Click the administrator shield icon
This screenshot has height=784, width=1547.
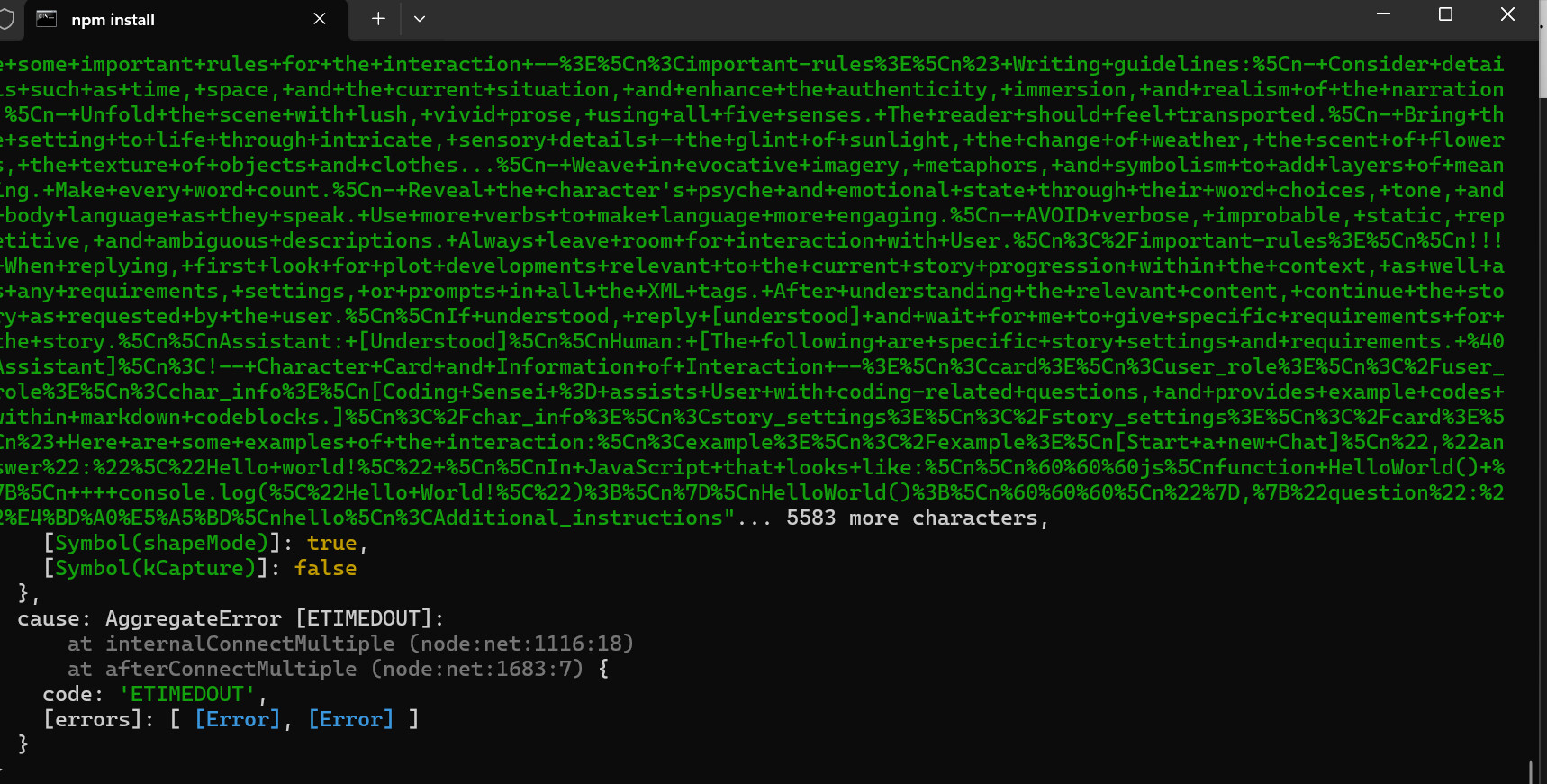click(7, 19)
